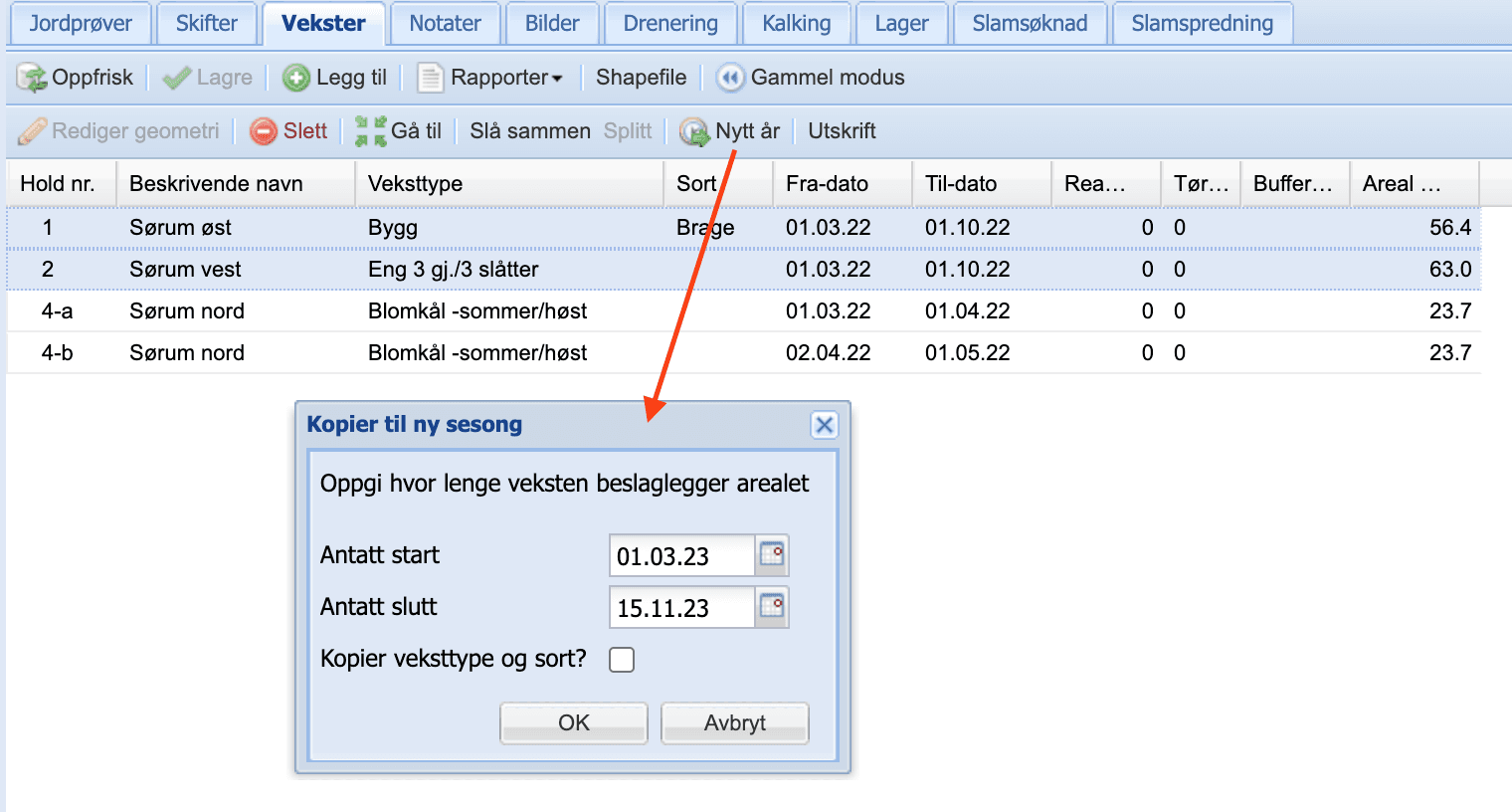Close the Kopier til ny sesong dialog
This screenshot has width=1512, height=812.
[825, 426]
